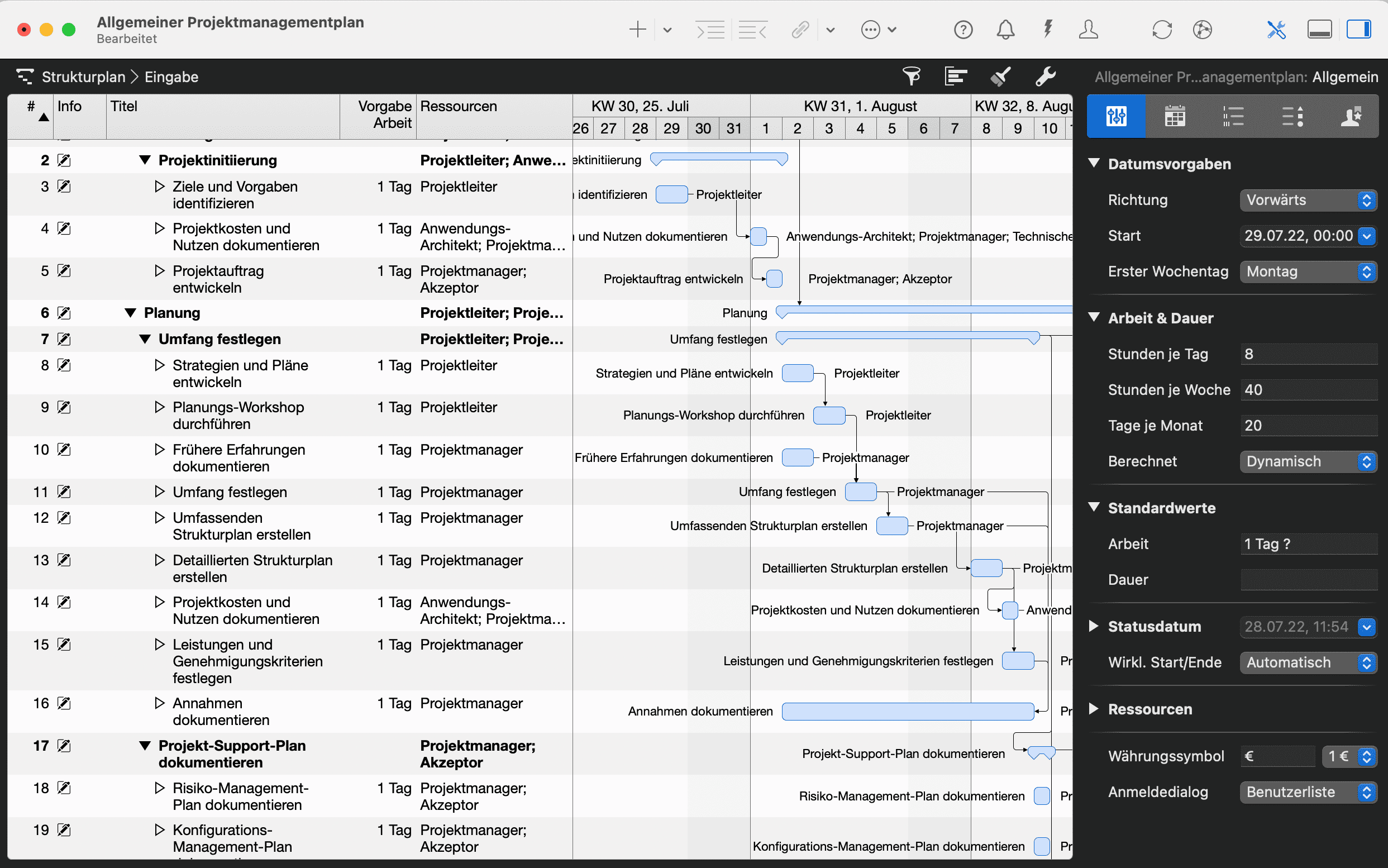Click the sync circular arrows icon
1388x868 pixels.
[1162, 30]
